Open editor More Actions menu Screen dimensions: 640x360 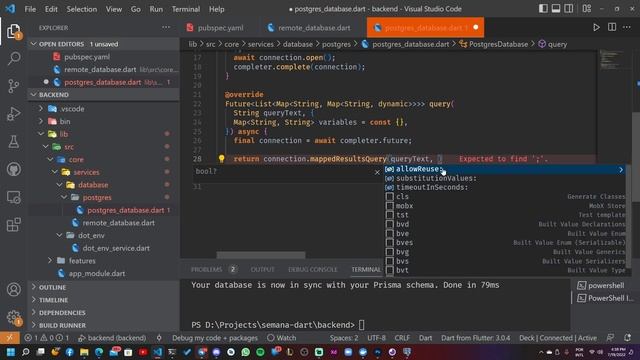[627, 27]
